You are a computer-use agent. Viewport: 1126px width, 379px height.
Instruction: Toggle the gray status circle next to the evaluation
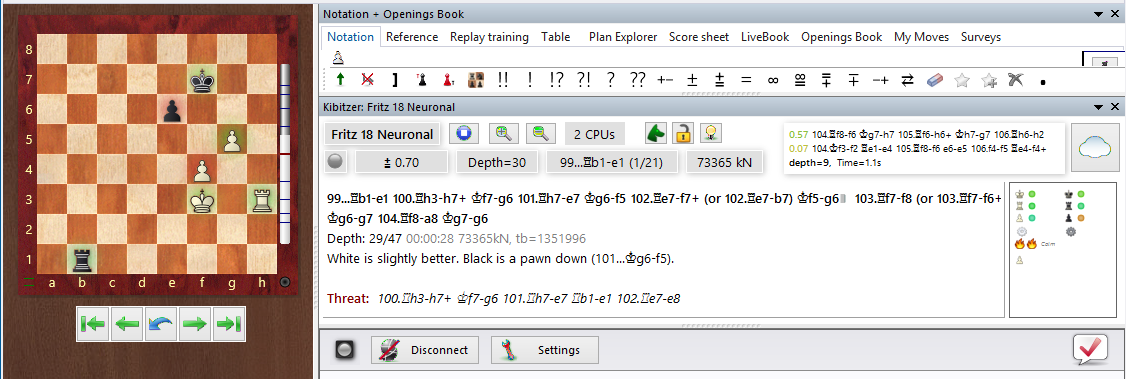[335, 162]
